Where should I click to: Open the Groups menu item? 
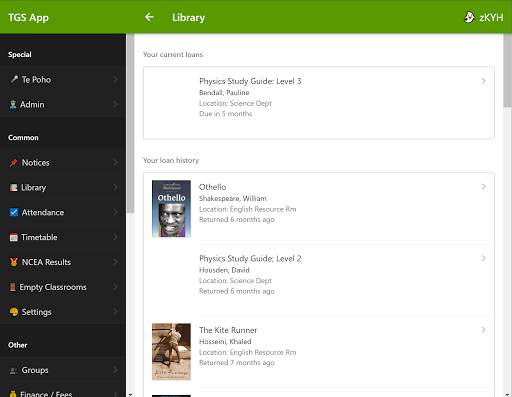(63, 370)
